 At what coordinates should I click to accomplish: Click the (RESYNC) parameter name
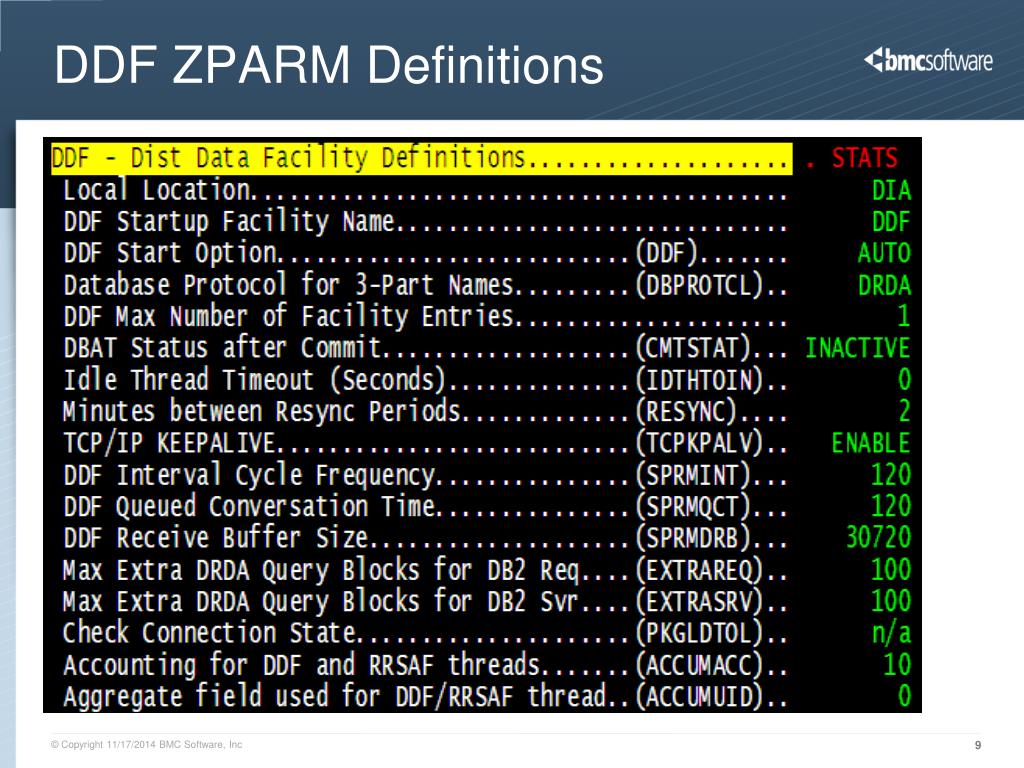(686, 411)
